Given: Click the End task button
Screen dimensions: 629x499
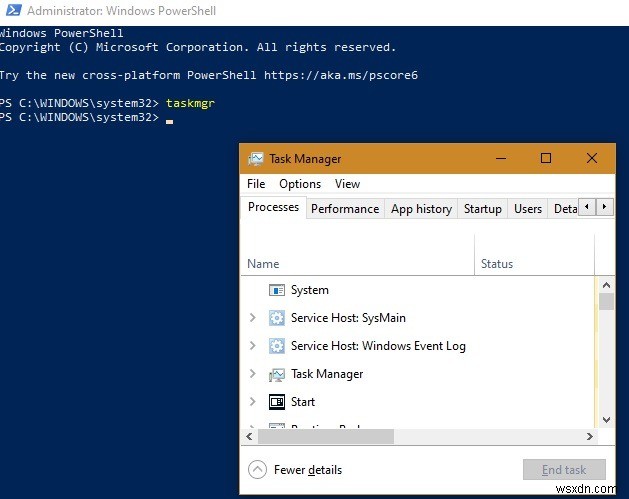Looking at the screenshot, I should (564, 469).
